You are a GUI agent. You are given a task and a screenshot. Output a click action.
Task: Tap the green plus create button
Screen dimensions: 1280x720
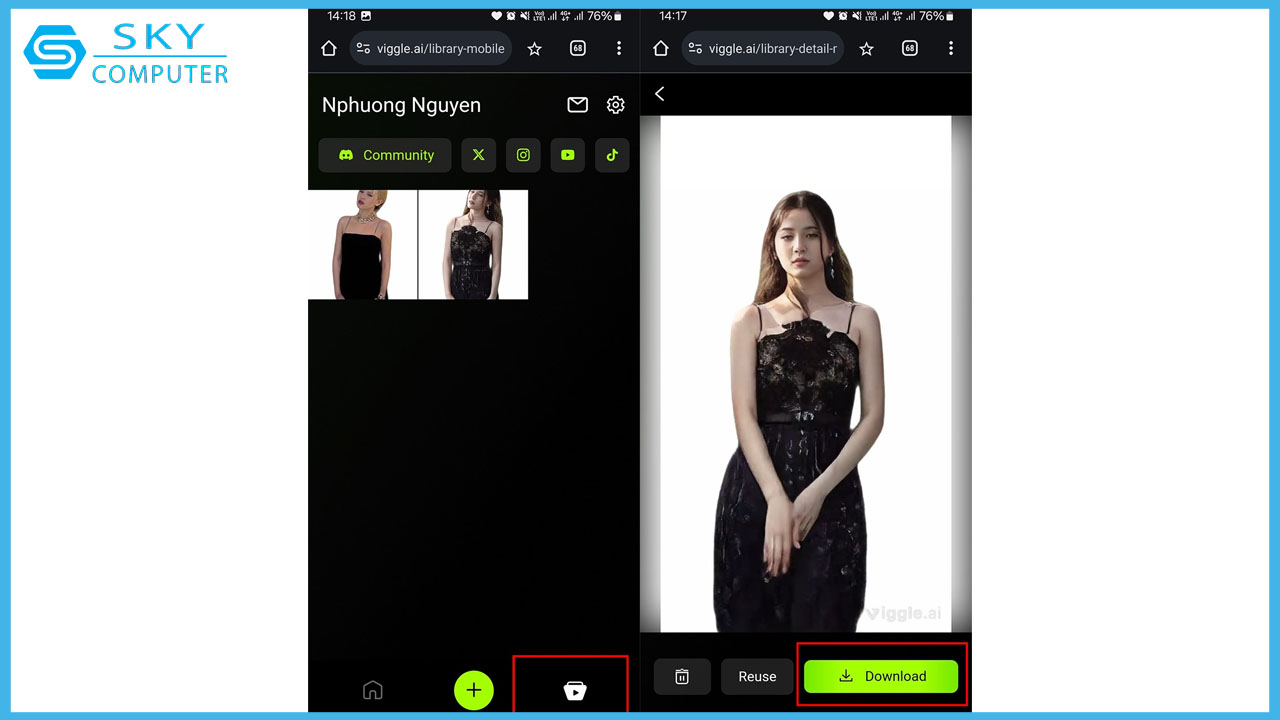[x=474, y=690]
